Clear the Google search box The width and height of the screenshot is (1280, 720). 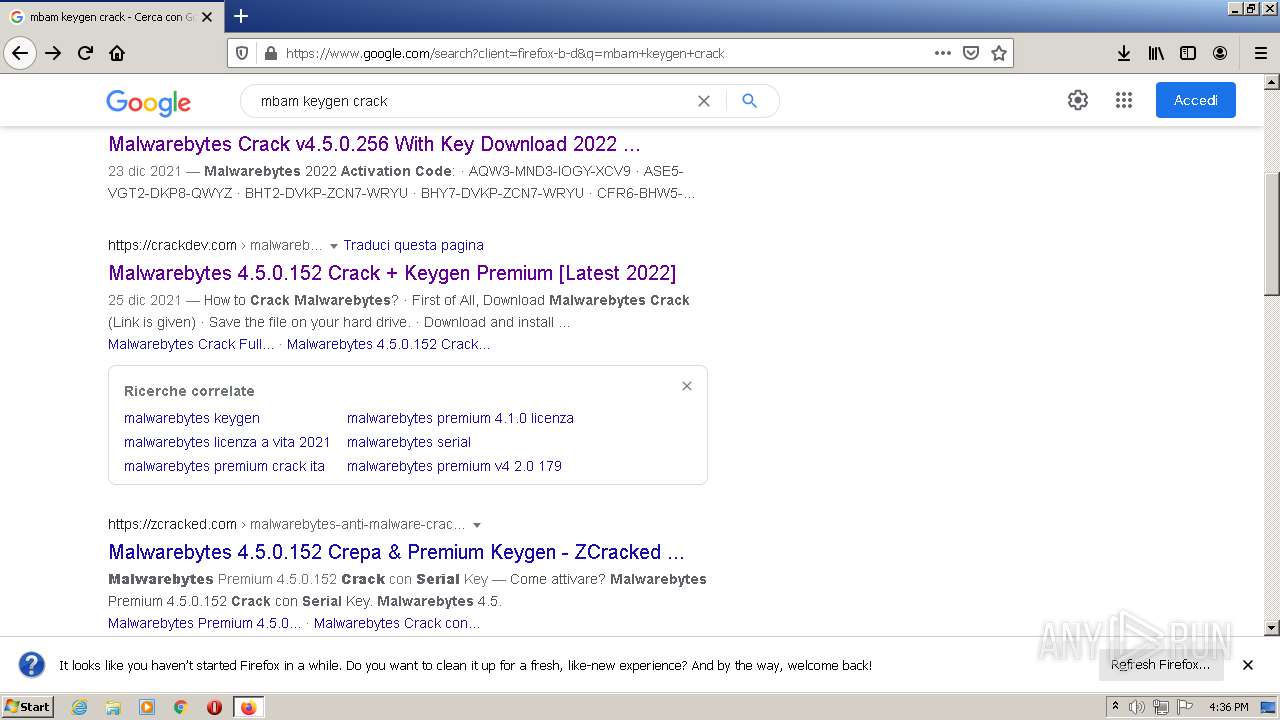[703, 101]
